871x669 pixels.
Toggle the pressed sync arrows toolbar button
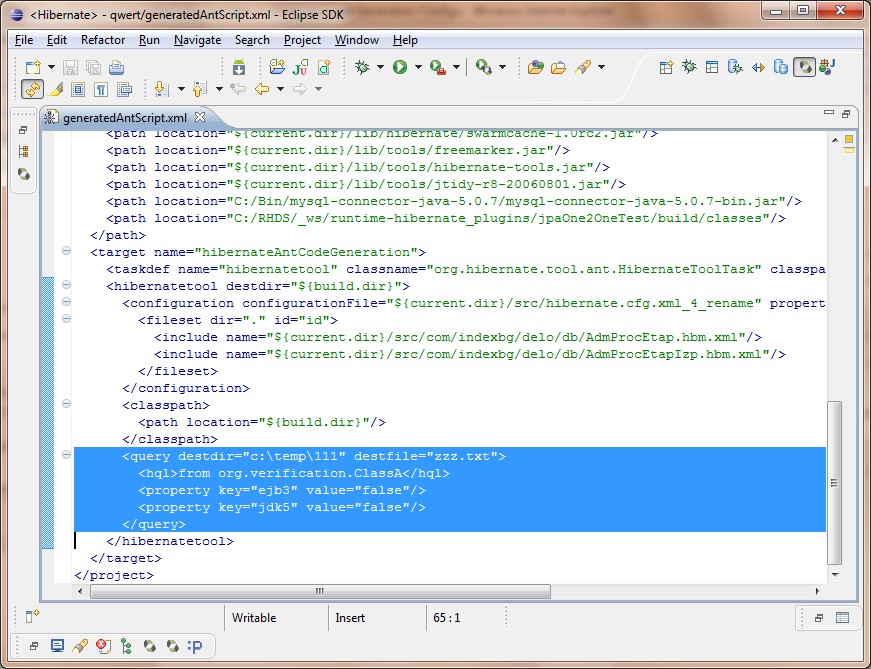pos(33,89)
